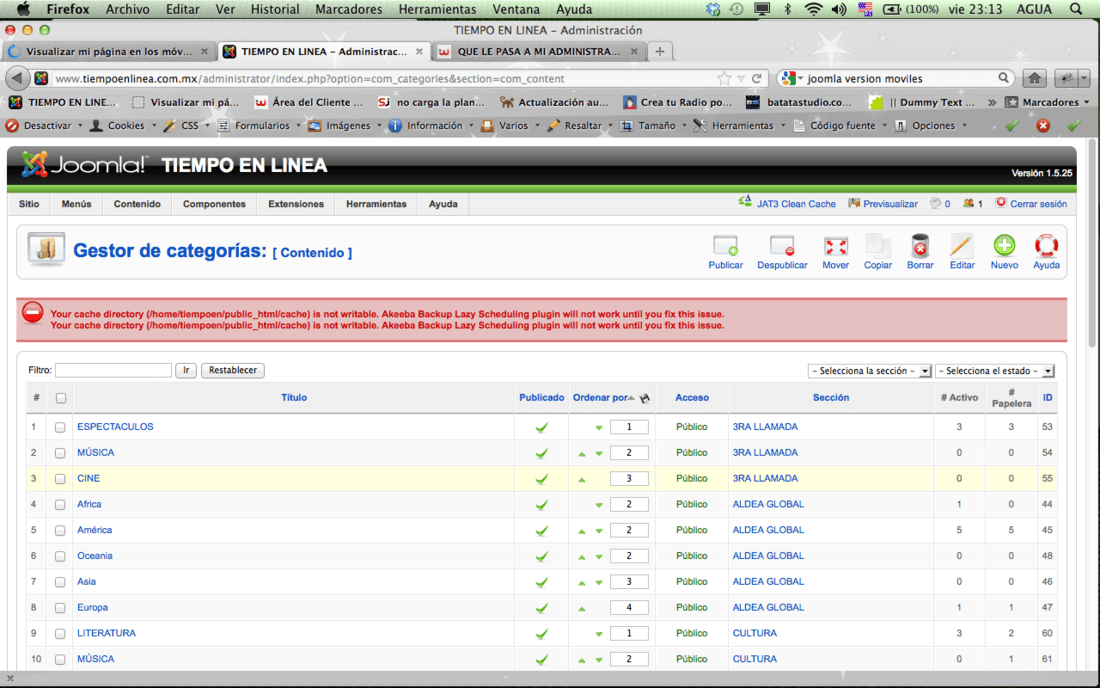Image resolution: width=1100 pixels, height=688 pixels.
Task: Check the LITERATURA row checkbox
Action: click(60, 634)
